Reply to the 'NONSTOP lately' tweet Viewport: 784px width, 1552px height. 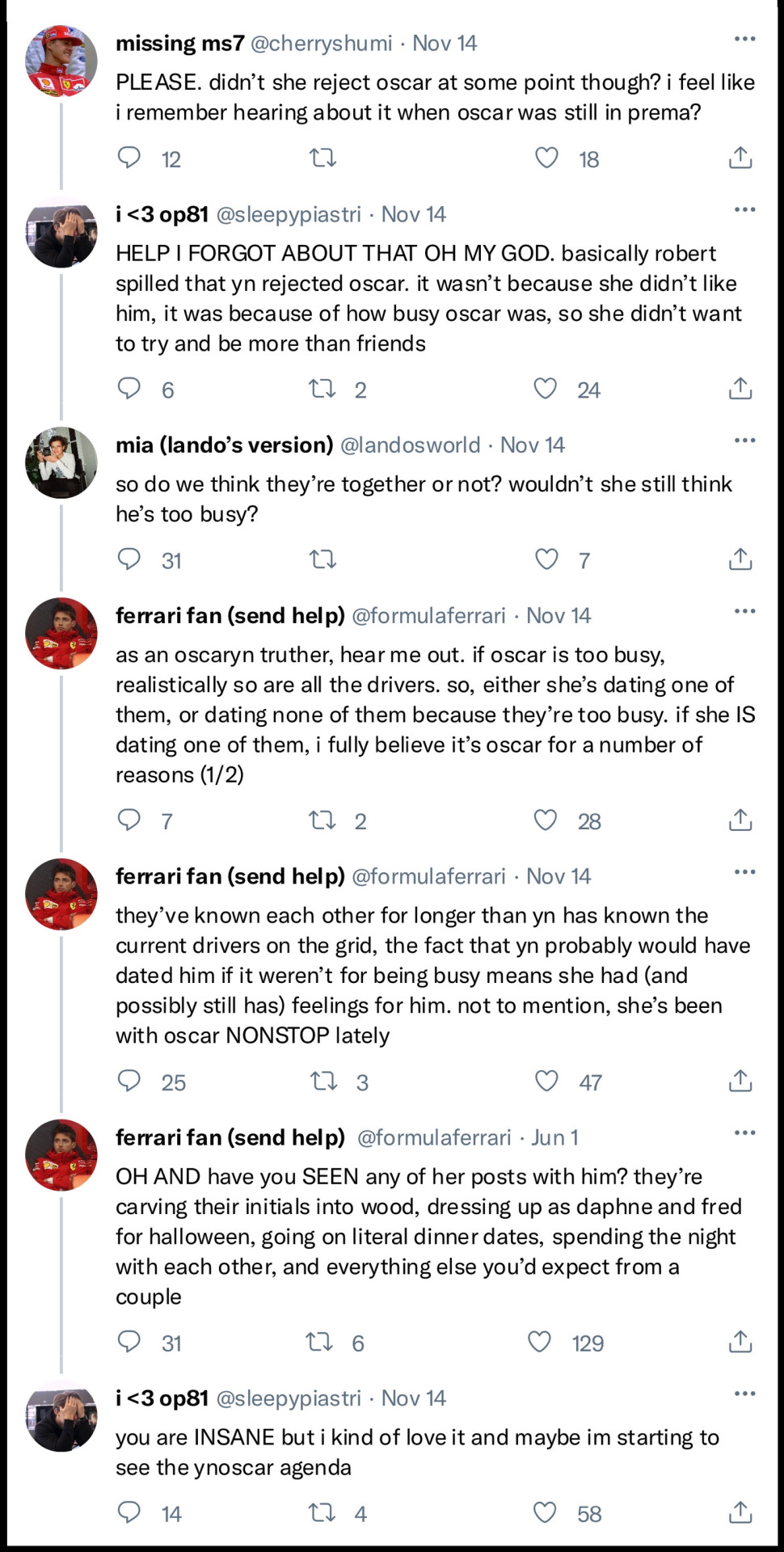(x=129, y=1082)
